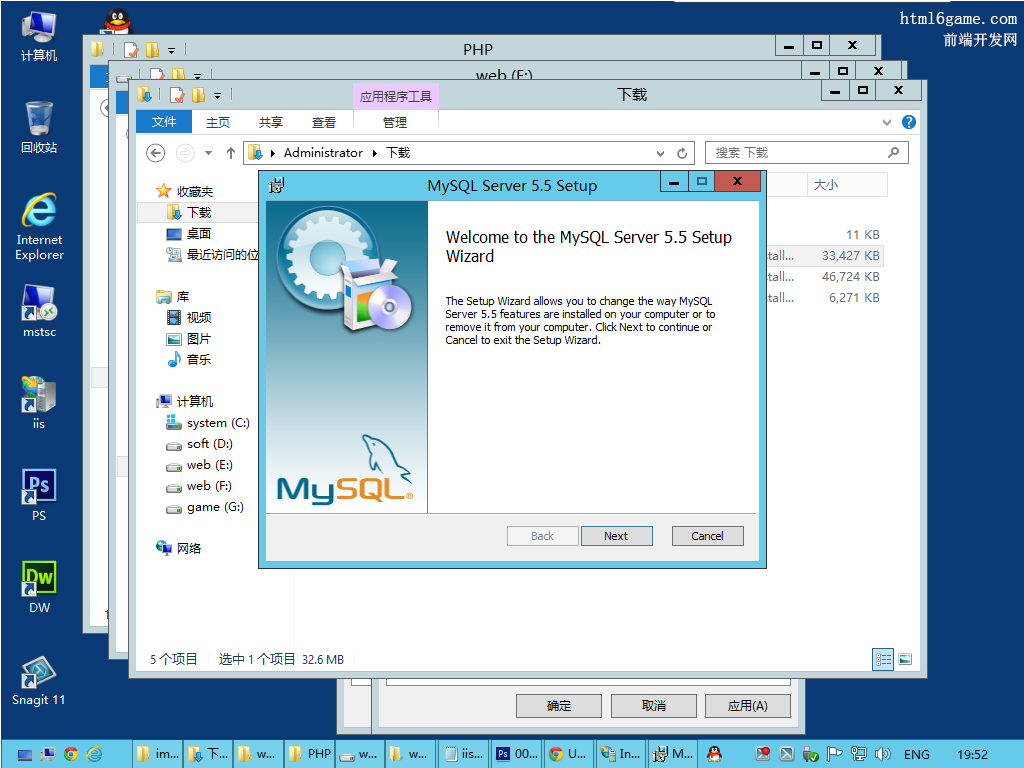The image size is (1024, 768).
Task: Select soft (D:) drive
Action: click(x=209, y=443)
